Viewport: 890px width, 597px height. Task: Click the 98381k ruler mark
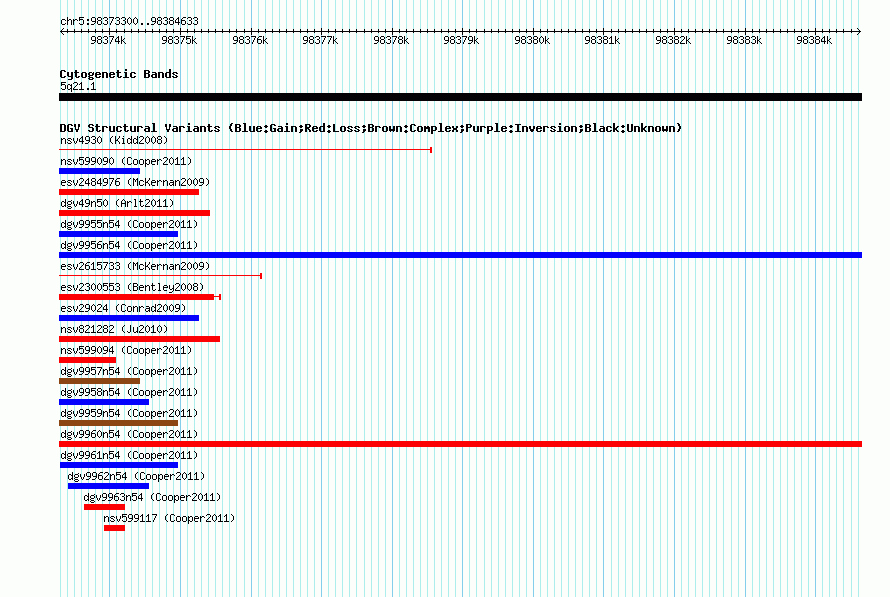pyautogui.click(x=602, y=40)
